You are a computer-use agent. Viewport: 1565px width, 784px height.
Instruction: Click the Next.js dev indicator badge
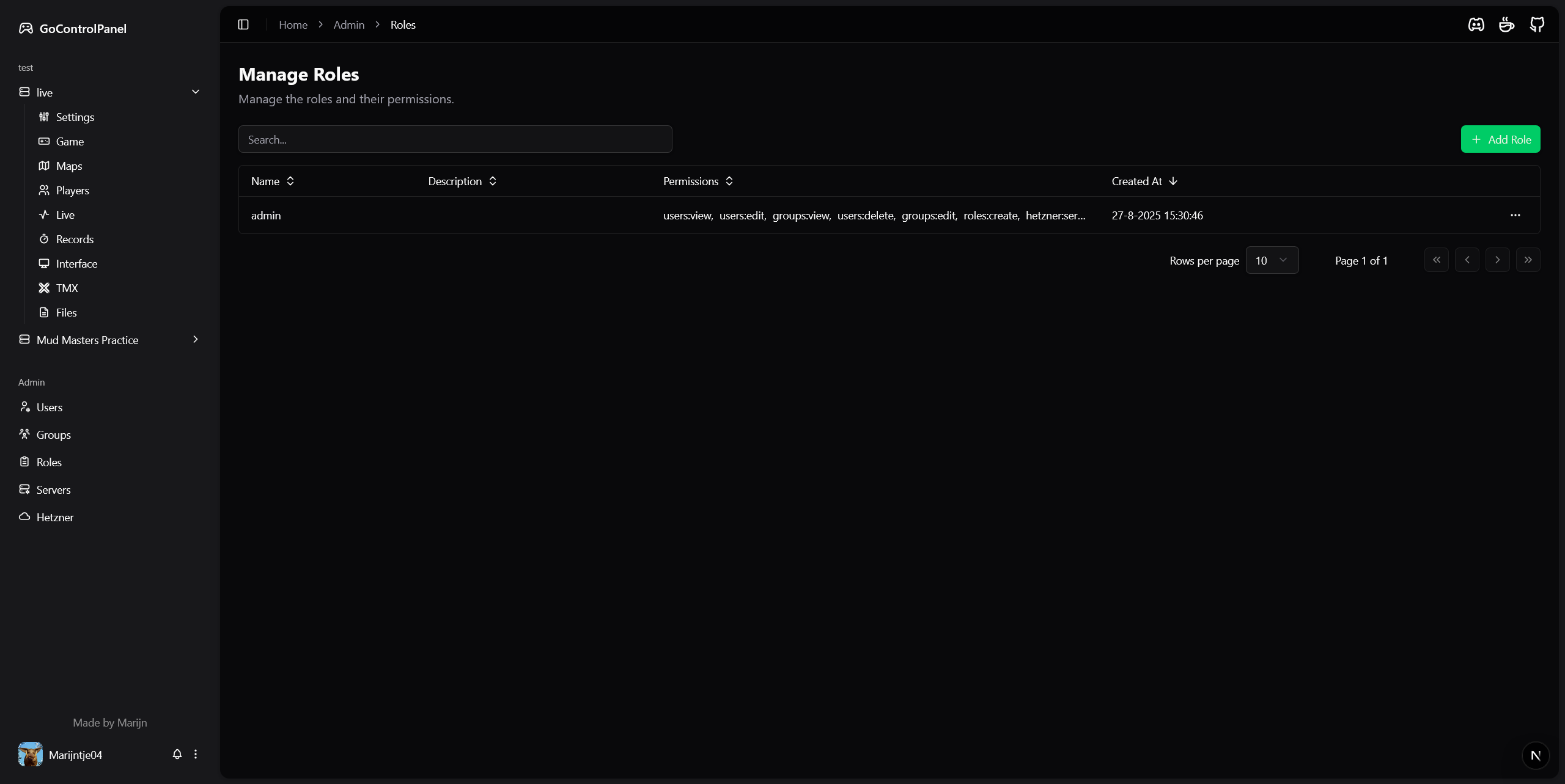[1535, 755]
